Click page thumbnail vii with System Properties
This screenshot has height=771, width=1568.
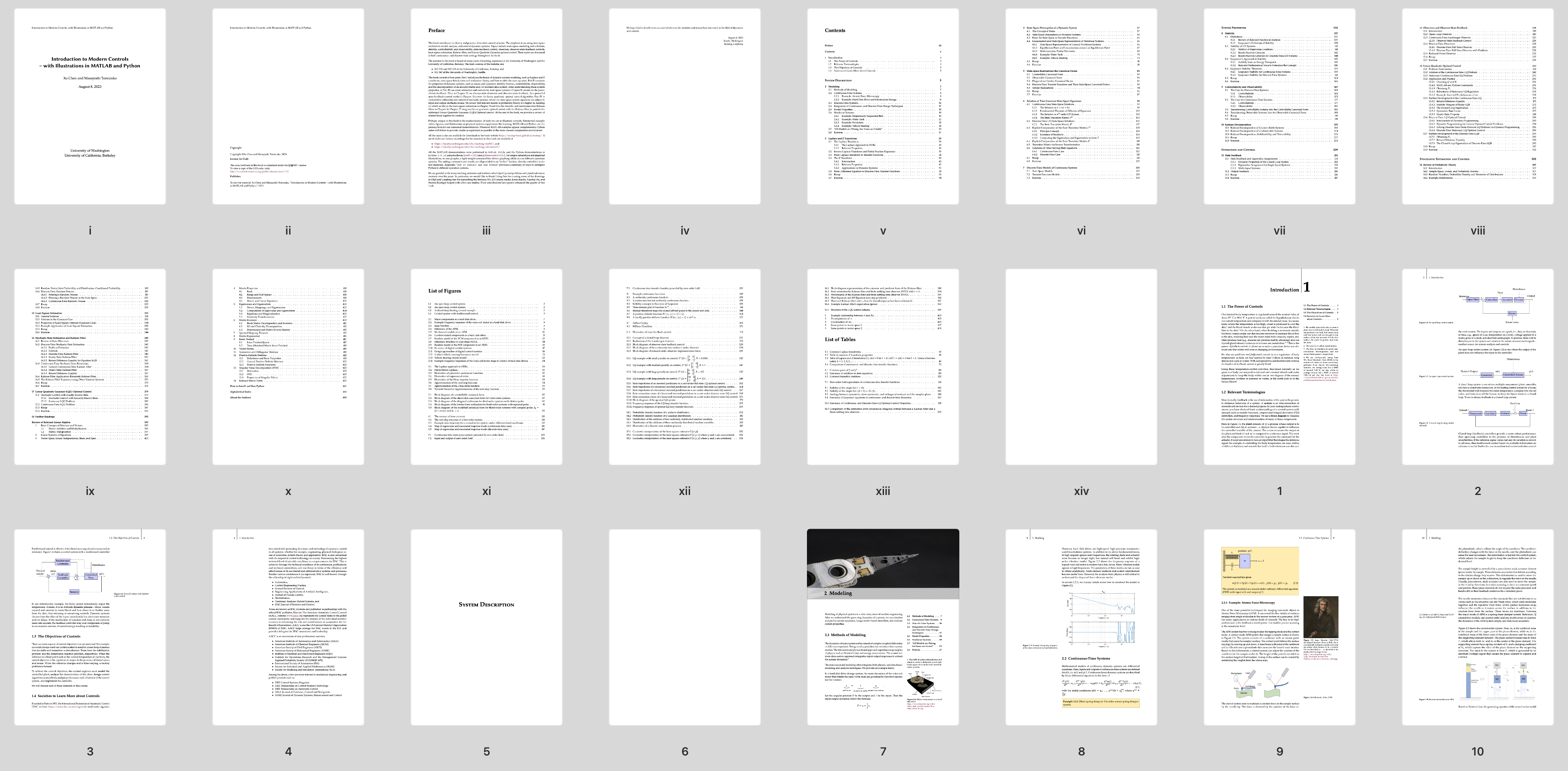tap(1280, 106)
